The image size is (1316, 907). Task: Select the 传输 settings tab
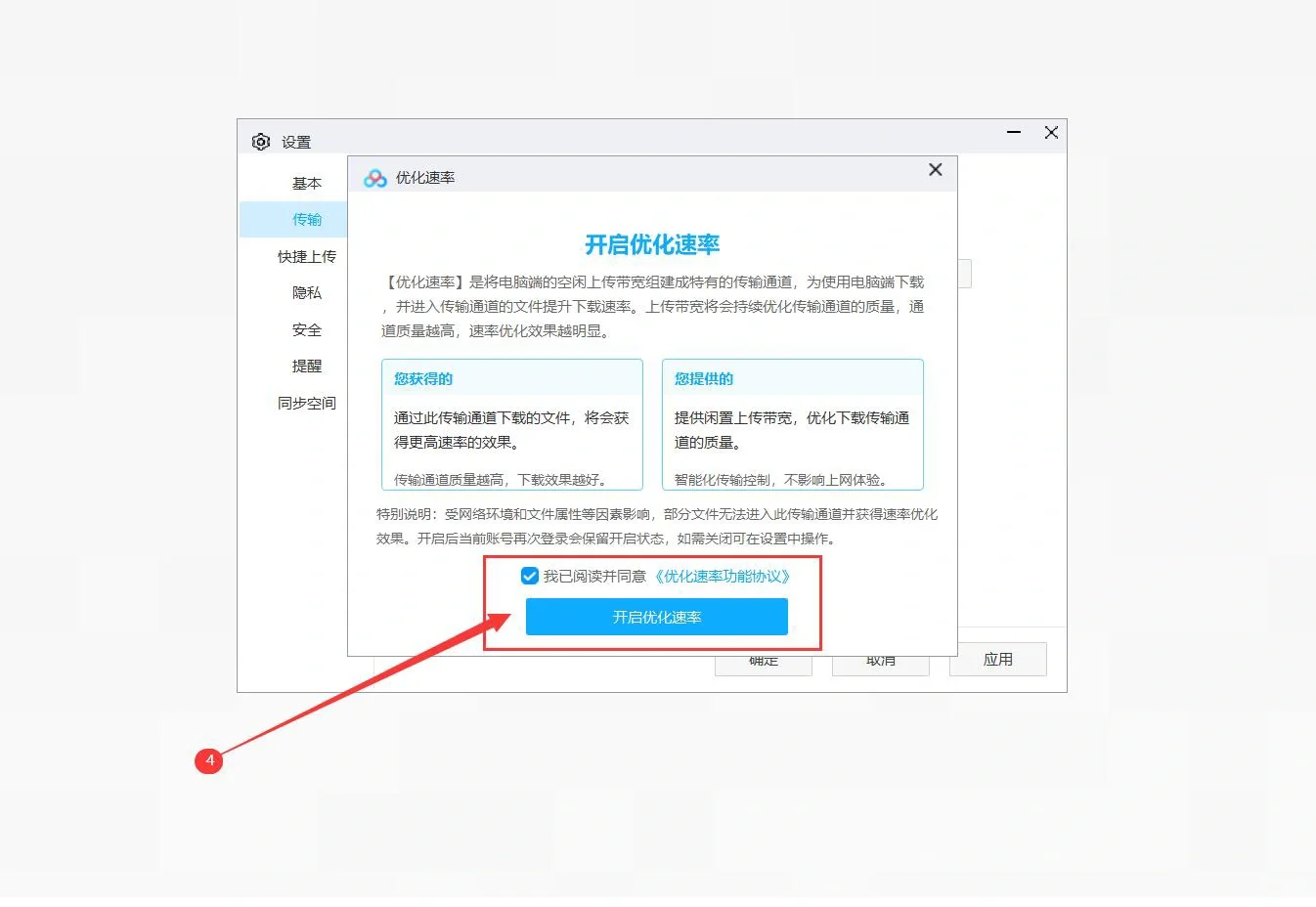click(x=307, y=219)
